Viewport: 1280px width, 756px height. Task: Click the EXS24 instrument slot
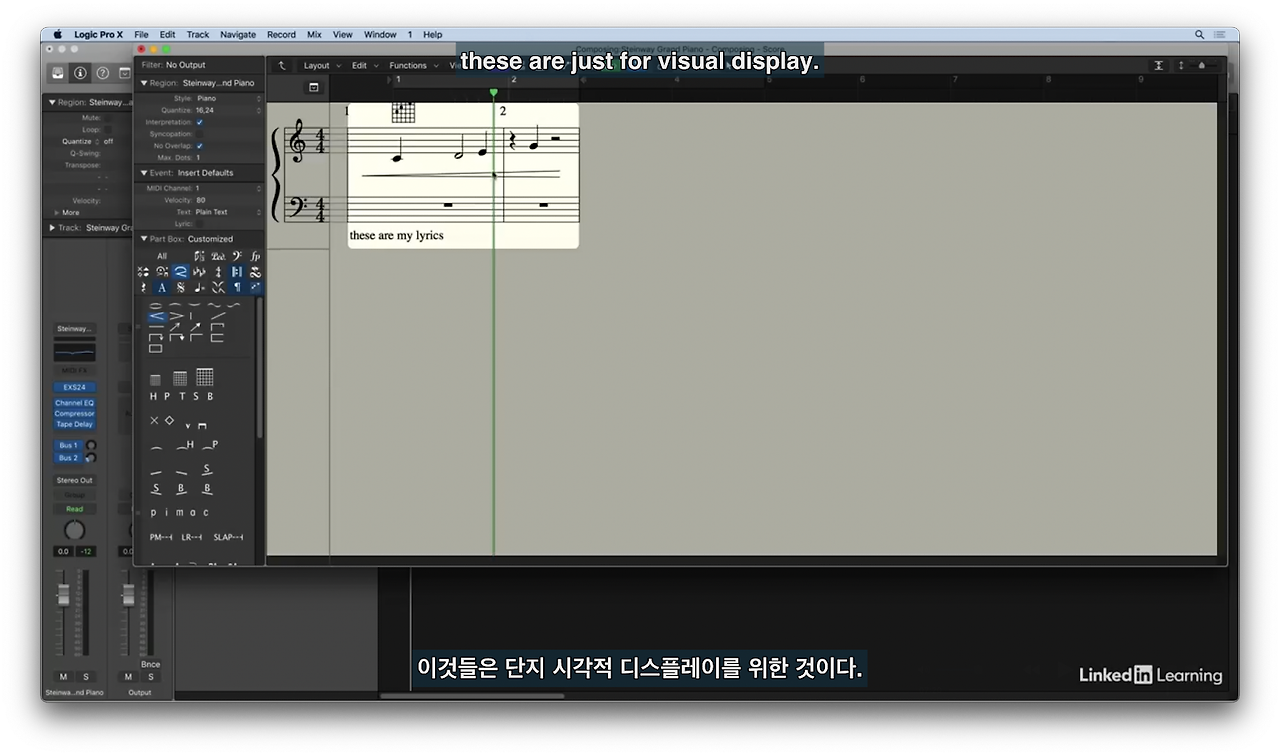click(75, 387)
